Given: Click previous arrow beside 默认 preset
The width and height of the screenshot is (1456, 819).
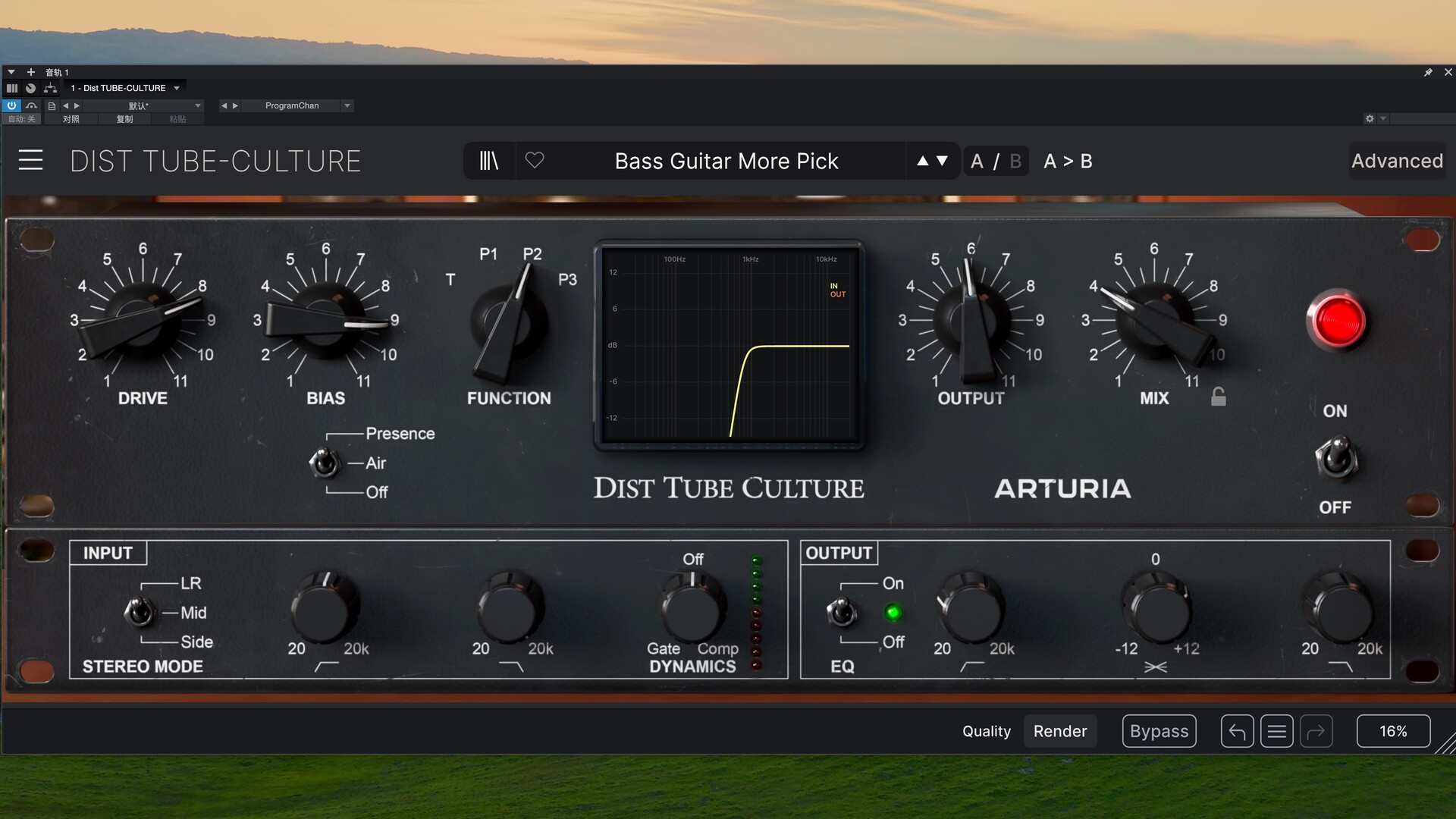Looking at the screenshot, I should click(66, 106).
